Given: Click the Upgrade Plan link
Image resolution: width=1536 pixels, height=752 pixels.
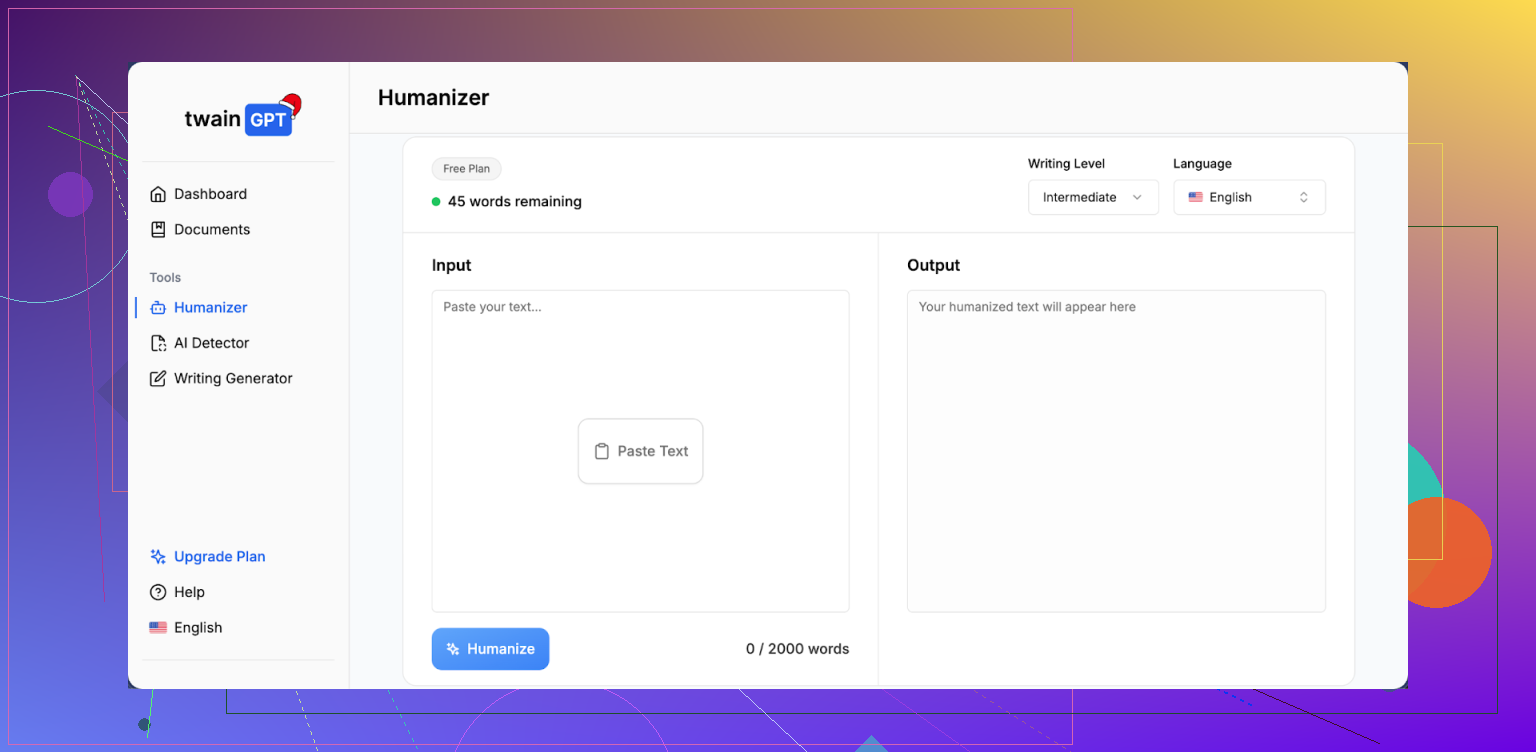Looking at the screenshot, I should [x=219, y=557].
